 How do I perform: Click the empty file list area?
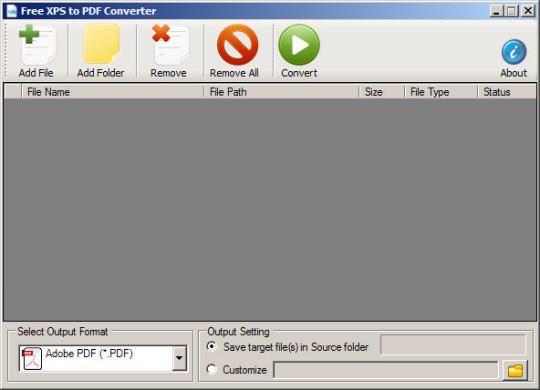270,210
